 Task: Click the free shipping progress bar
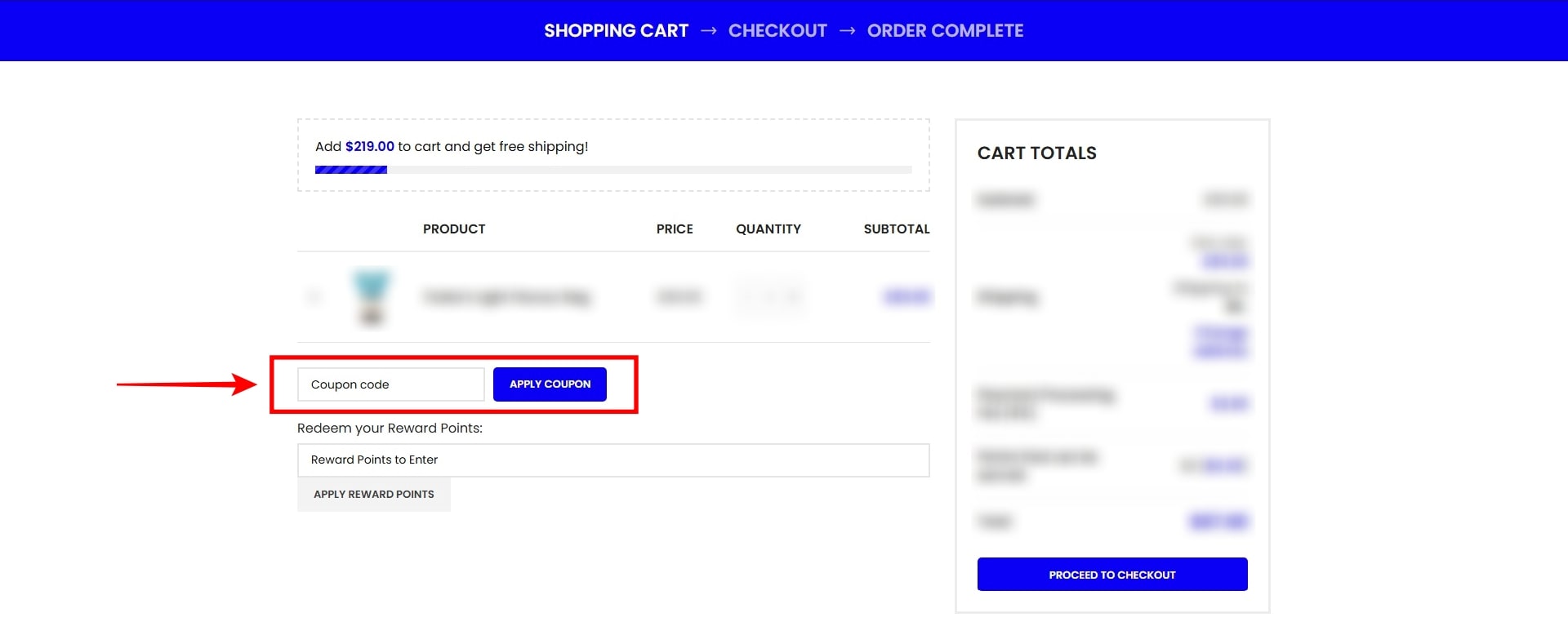coord(612,170)
